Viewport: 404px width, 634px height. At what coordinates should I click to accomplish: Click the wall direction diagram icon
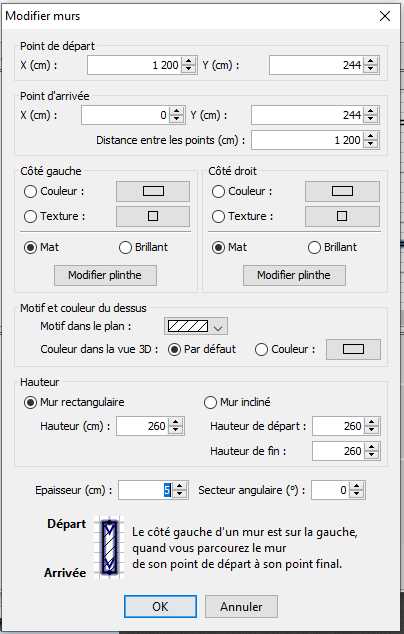(x=109, y=547)
